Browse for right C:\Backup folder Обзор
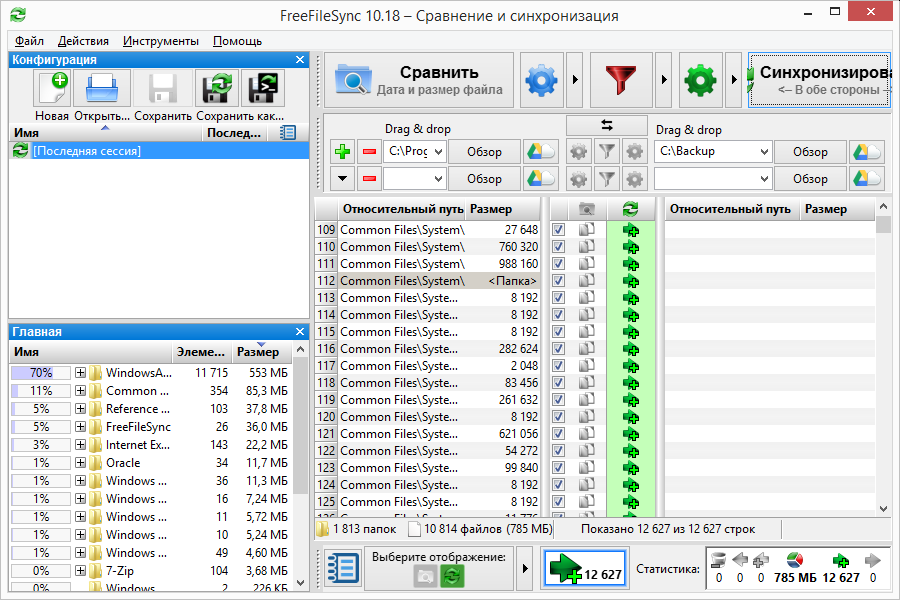 (810, 152)
